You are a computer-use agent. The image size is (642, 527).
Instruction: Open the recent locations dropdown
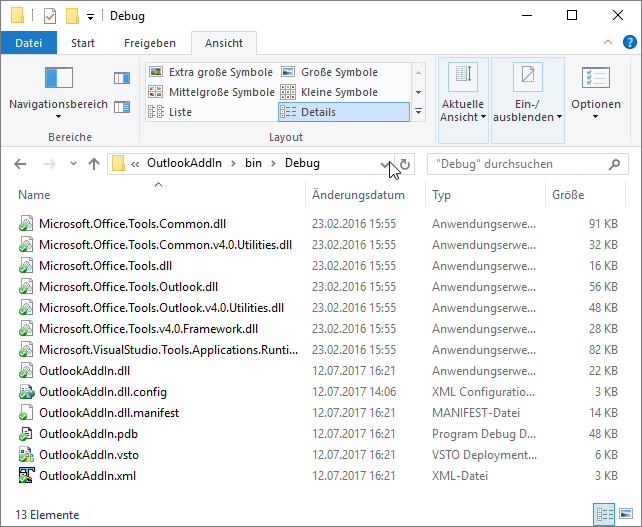point(73,164)
